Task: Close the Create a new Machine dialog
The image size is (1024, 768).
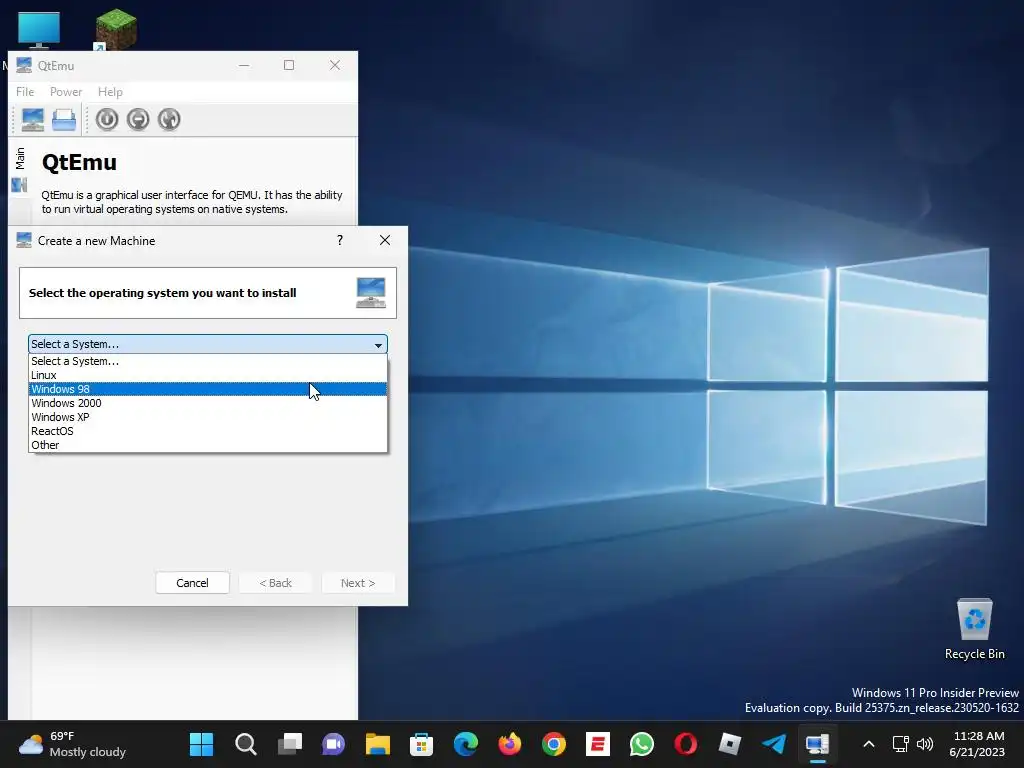Action: pos(385,240)
